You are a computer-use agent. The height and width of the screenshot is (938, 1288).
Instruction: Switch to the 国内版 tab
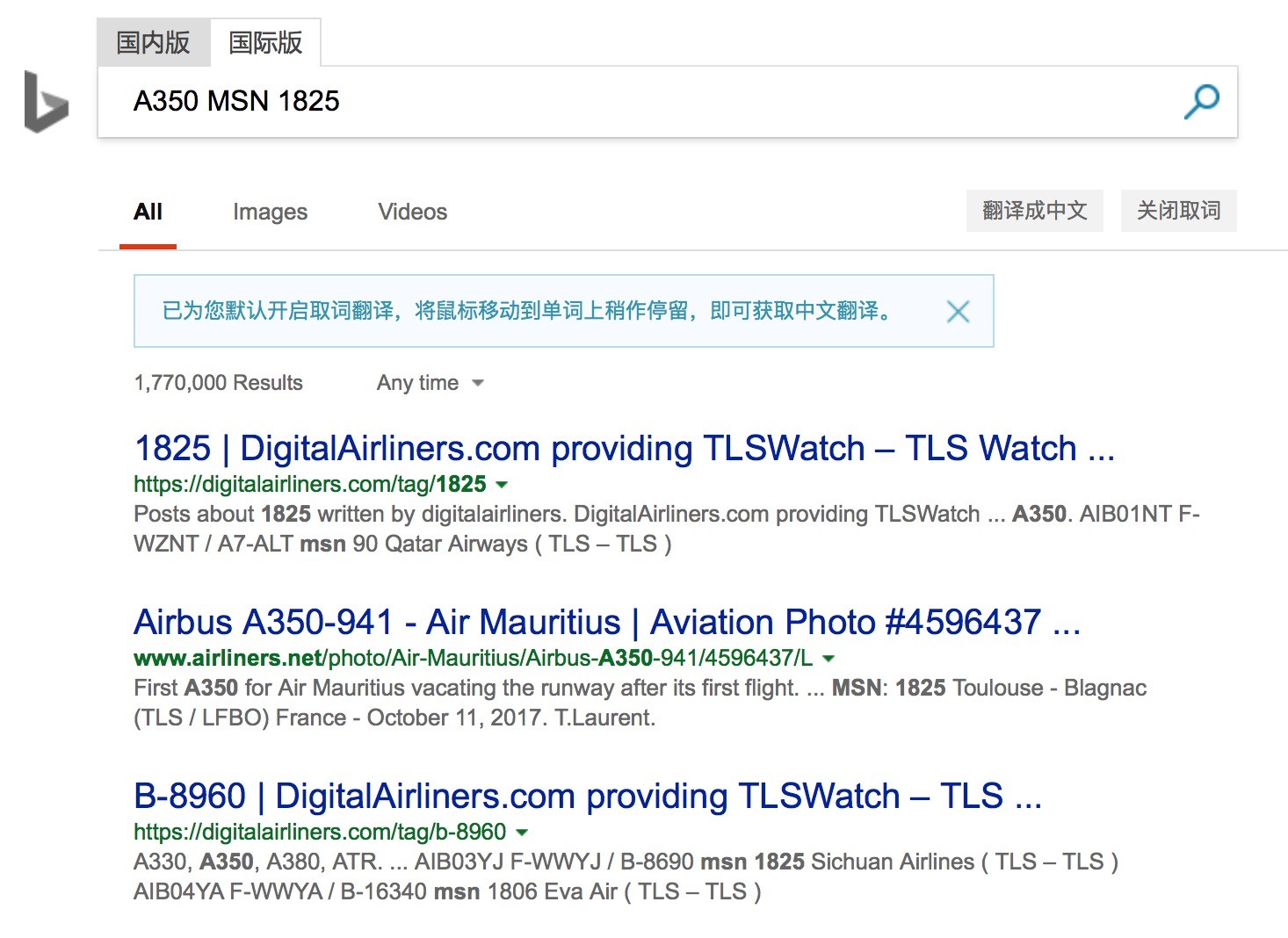tap(154, 42)
